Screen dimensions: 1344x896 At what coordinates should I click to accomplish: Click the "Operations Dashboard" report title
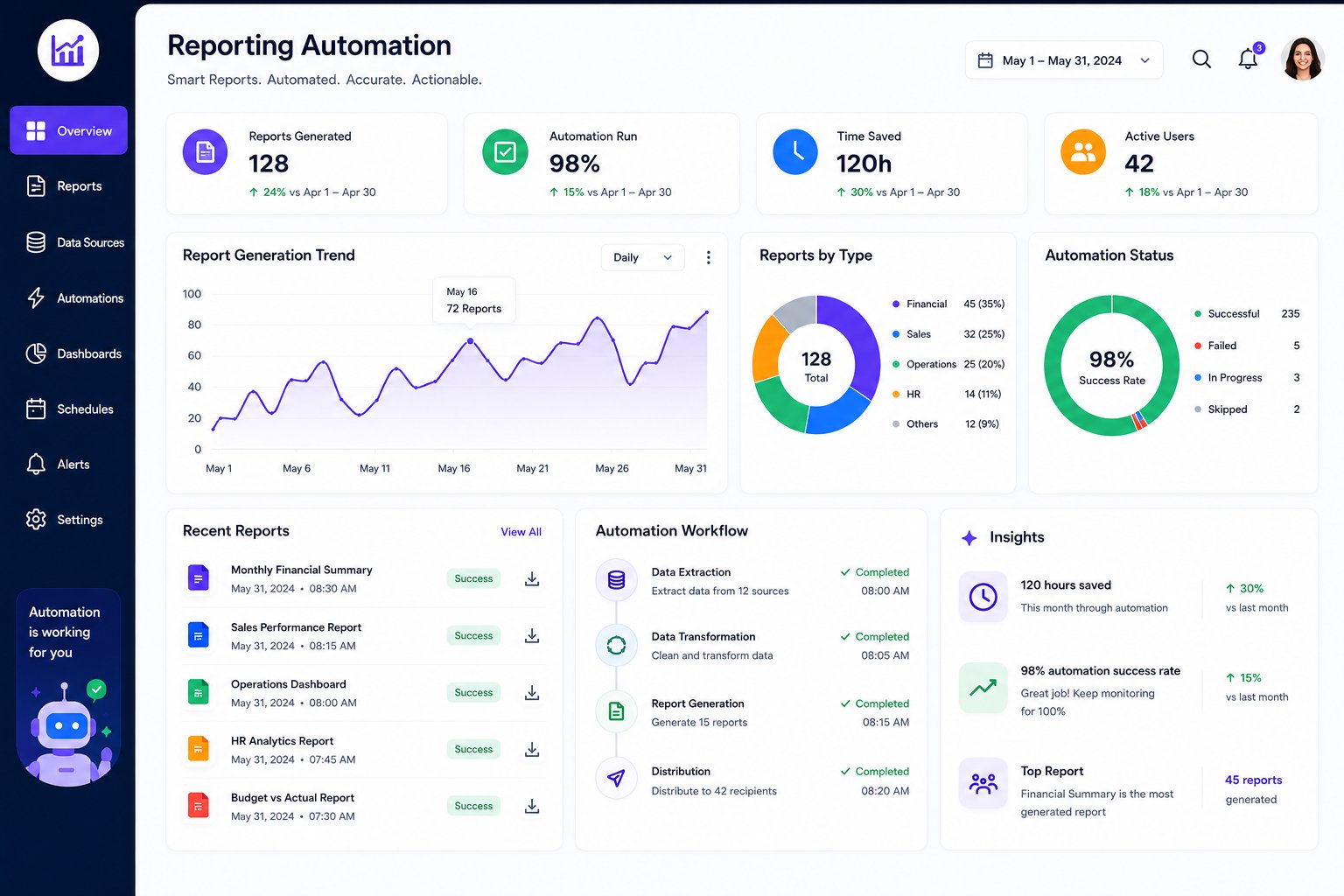click(x=288, y=684)
